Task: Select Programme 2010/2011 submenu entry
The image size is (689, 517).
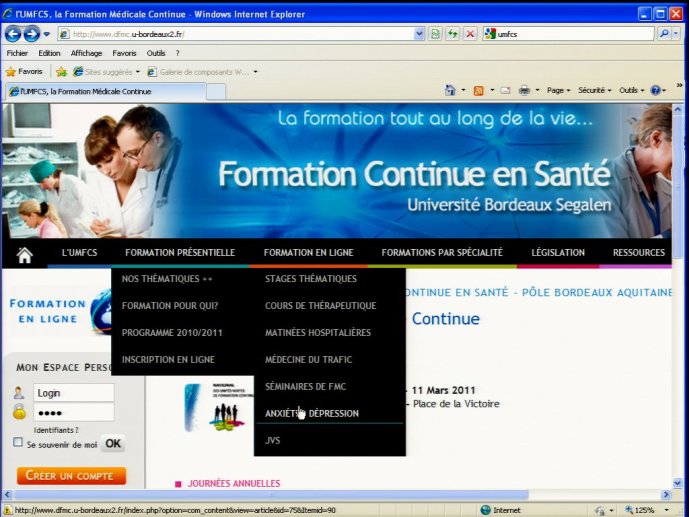Action: tap(172, 333)
